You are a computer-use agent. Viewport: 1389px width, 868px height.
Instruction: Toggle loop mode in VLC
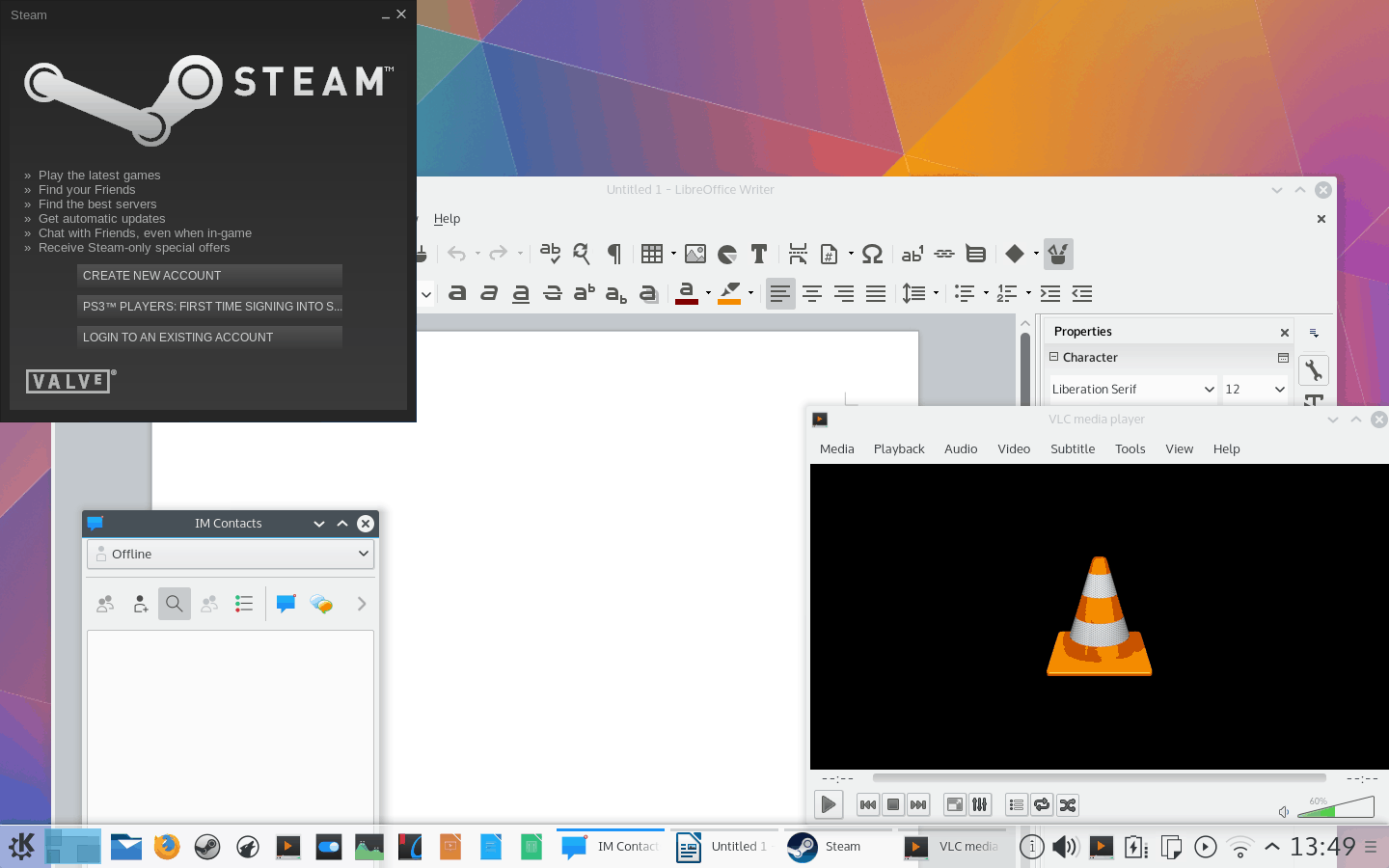click(x=1042, y=804)
